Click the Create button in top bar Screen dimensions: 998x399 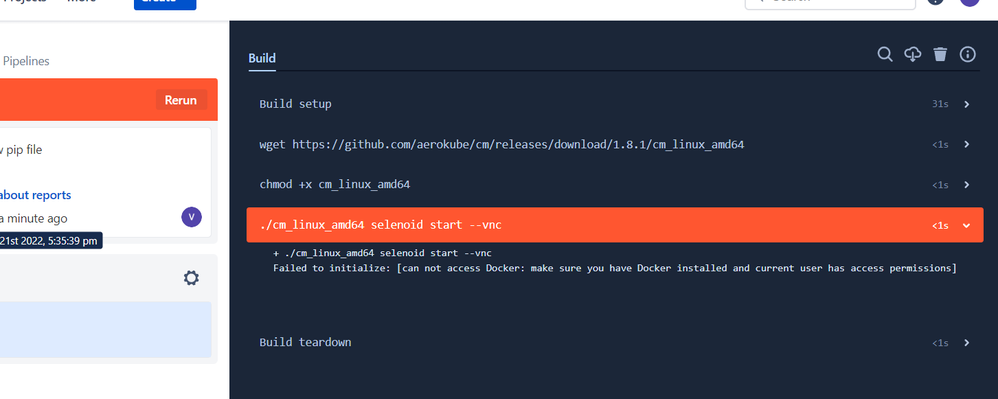click(165, 3)
